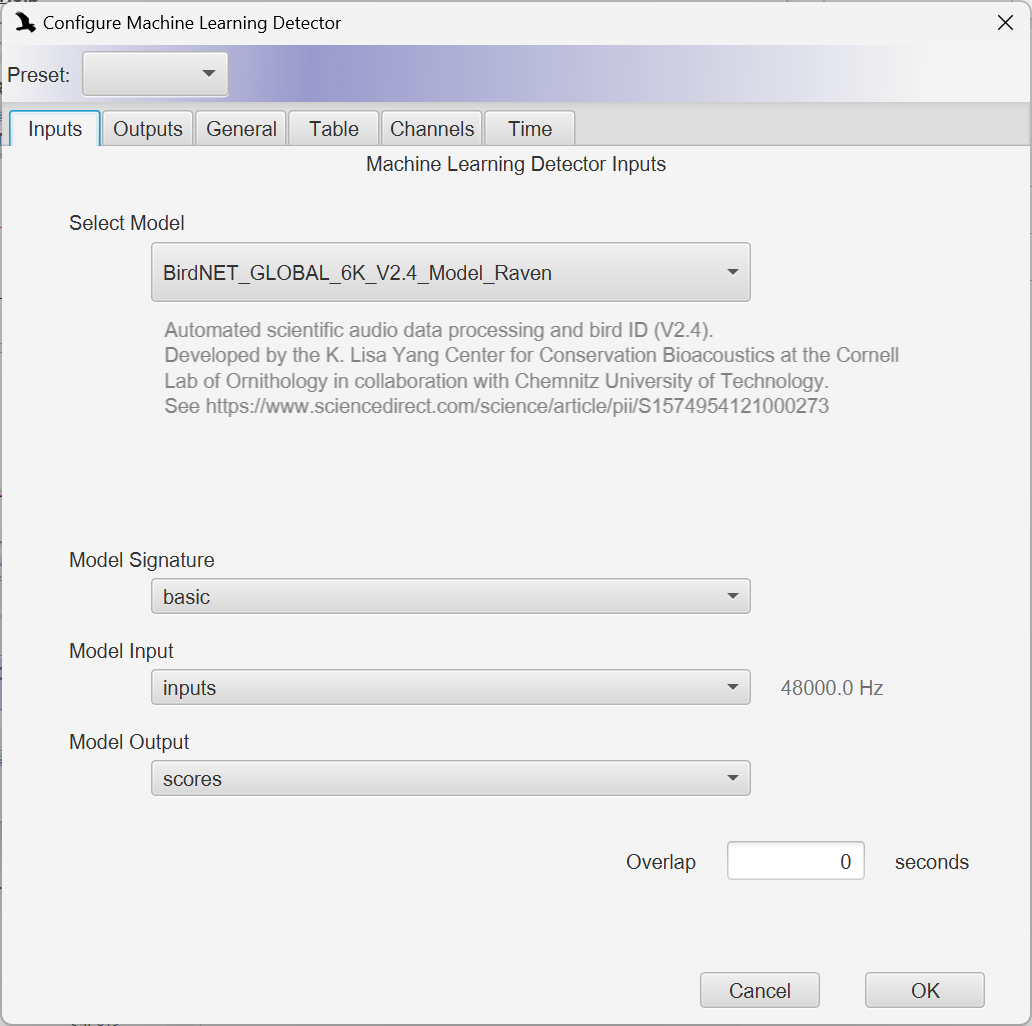Image resolution: width=1032 pixels, height=1026 pixels.
Task: Confirm settings with the OK button
Action: [x=925, y=990]
